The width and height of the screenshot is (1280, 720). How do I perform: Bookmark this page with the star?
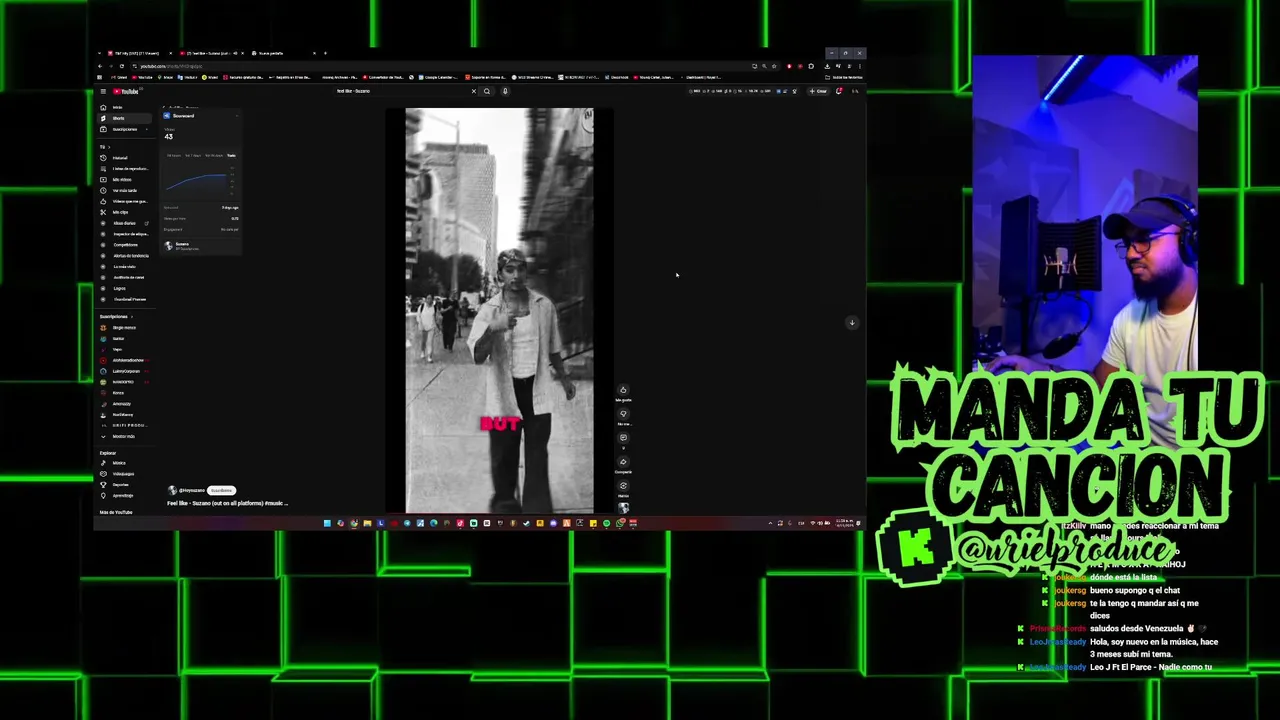click(x=774, y=66)
